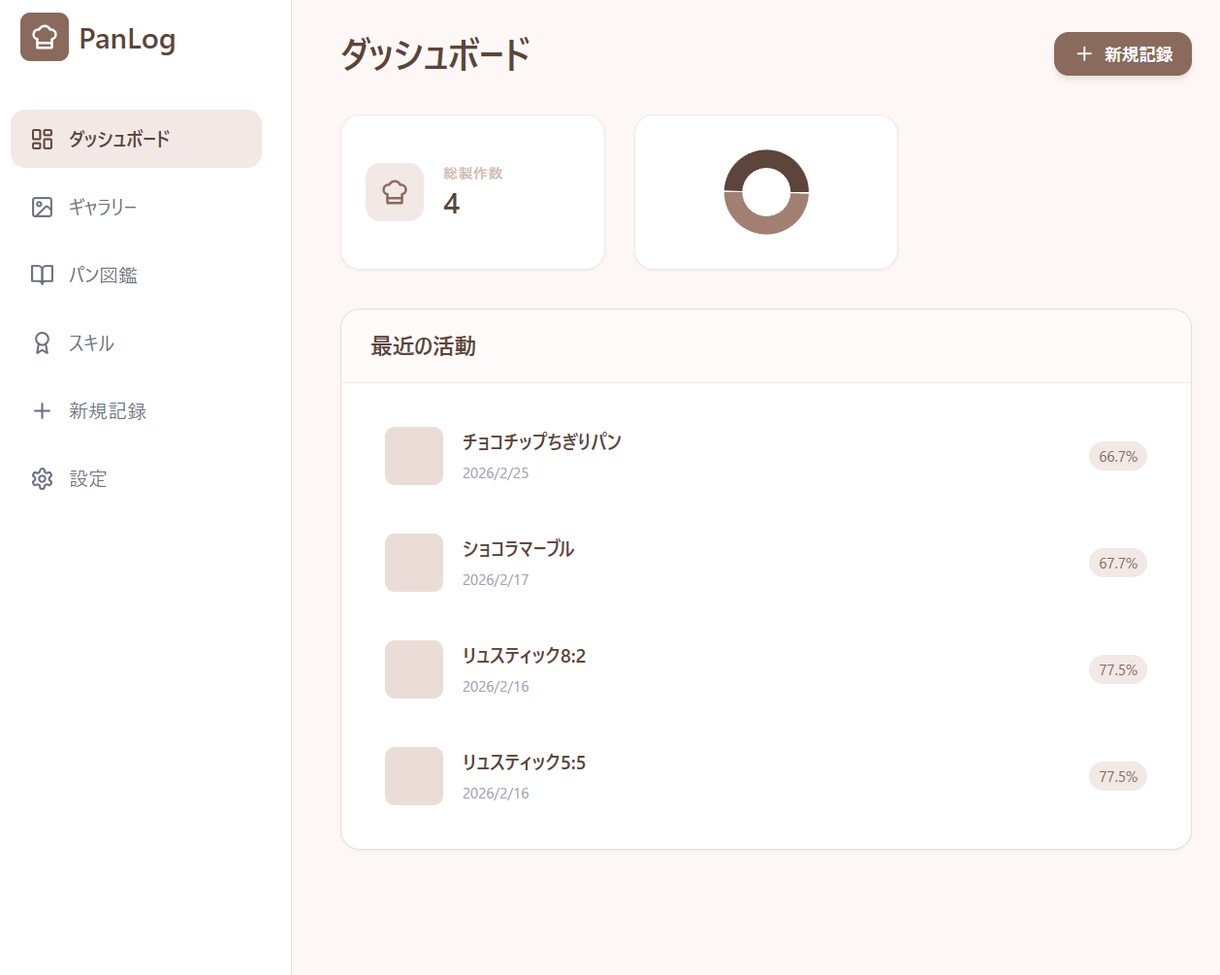Go to the ギャラリー page
Screen dimensions: 1220x975
pos(136,207)
